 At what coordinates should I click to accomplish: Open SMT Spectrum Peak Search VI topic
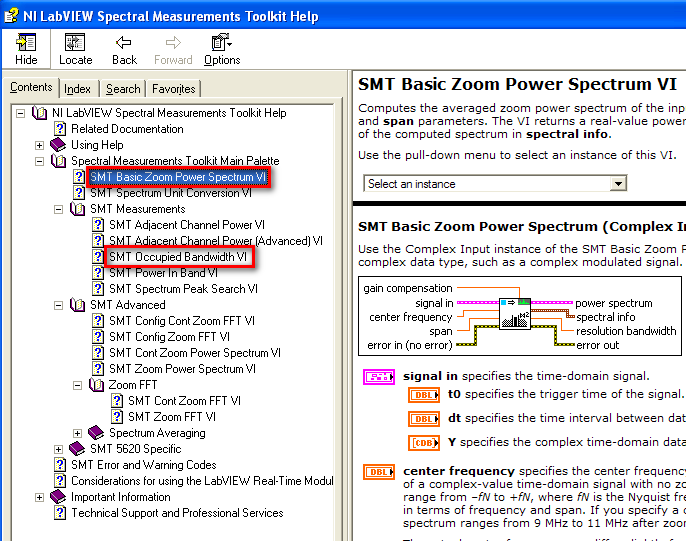(x=183, y=289)
